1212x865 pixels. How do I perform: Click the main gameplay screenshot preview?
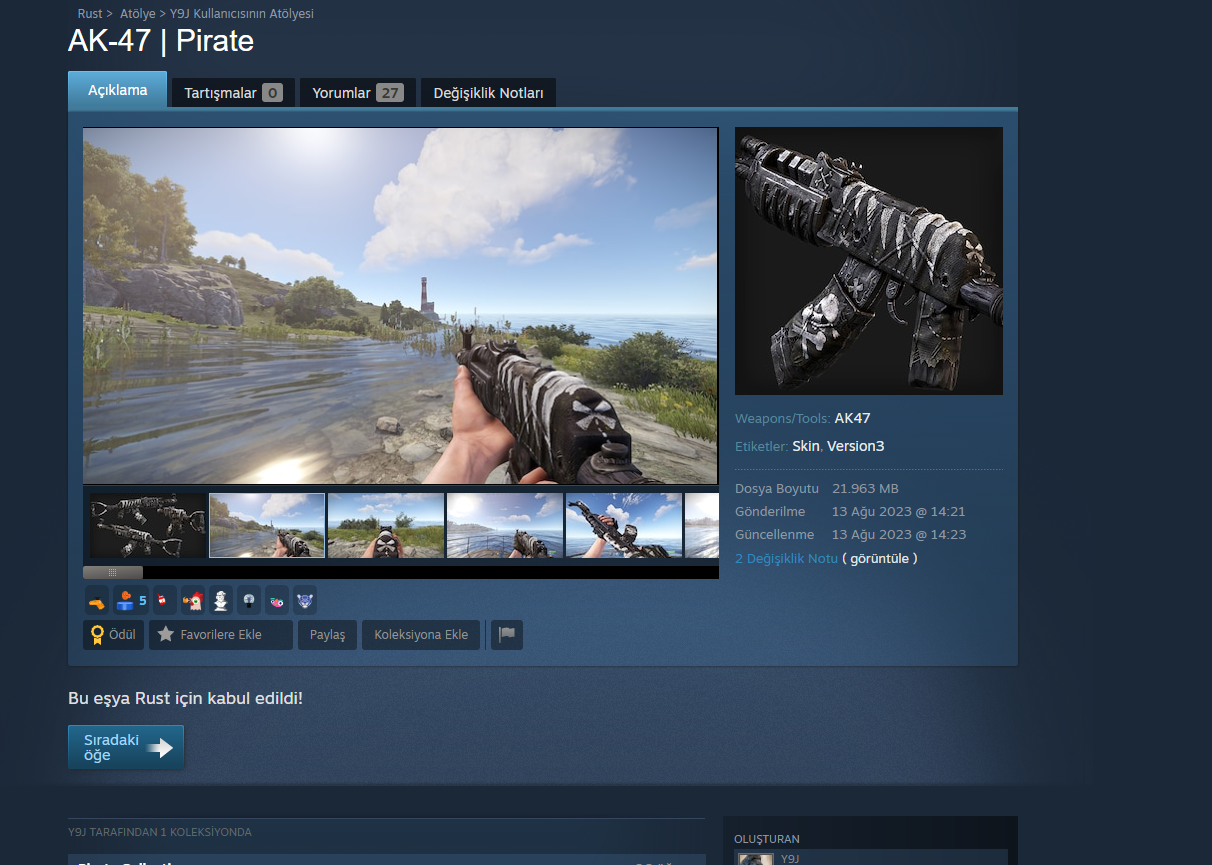[x=400, y=306]
